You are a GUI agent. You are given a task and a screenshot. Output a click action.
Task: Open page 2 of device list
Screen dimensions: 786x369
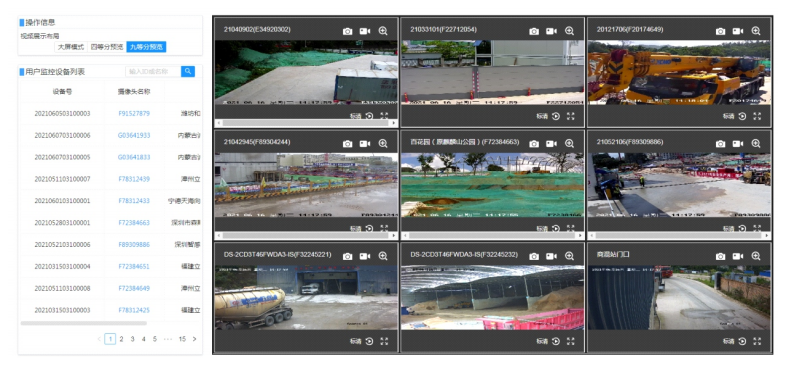[121, 339]
